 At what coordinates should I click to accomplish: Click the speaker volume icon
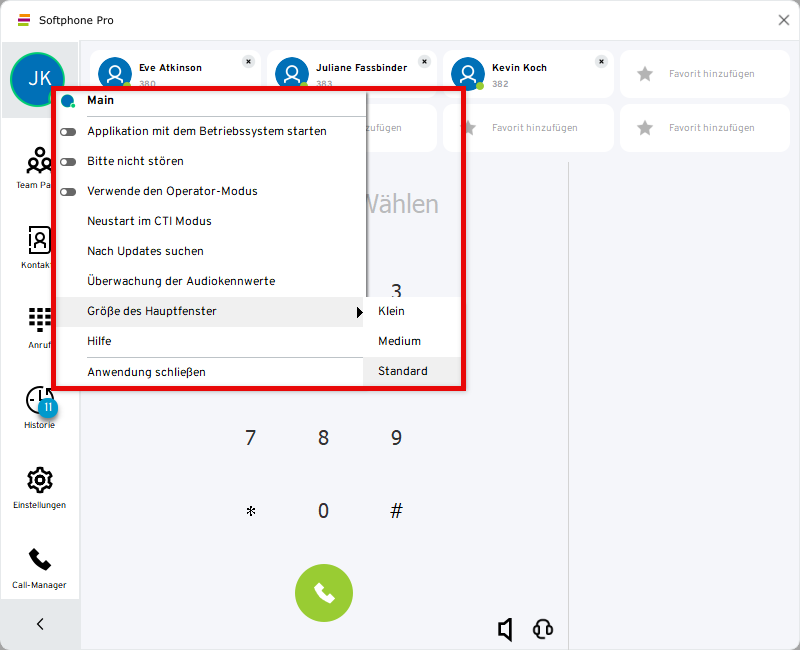[x=505, y=629]
